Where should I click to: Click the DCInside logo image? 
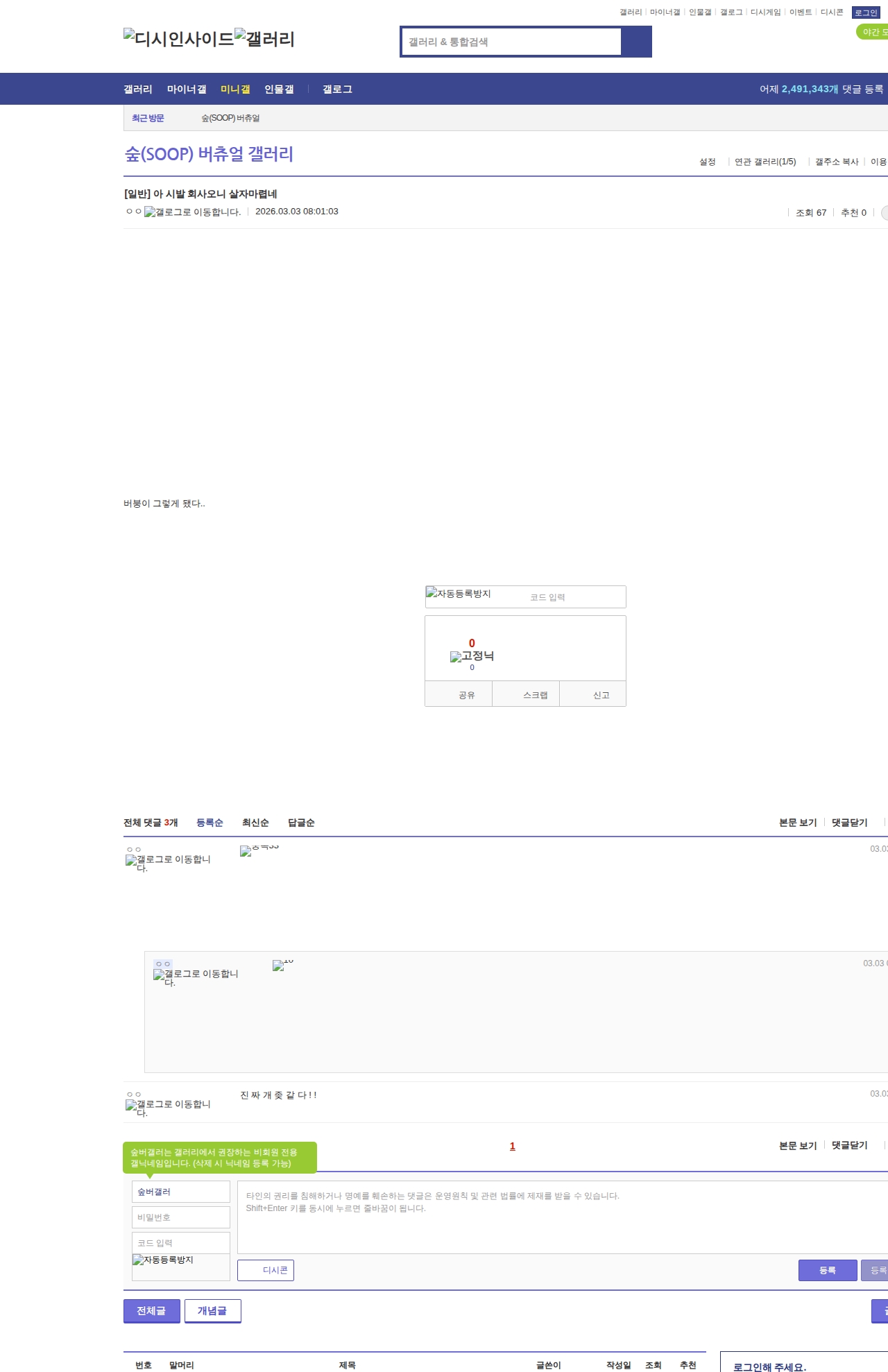[x=179, y=39]
